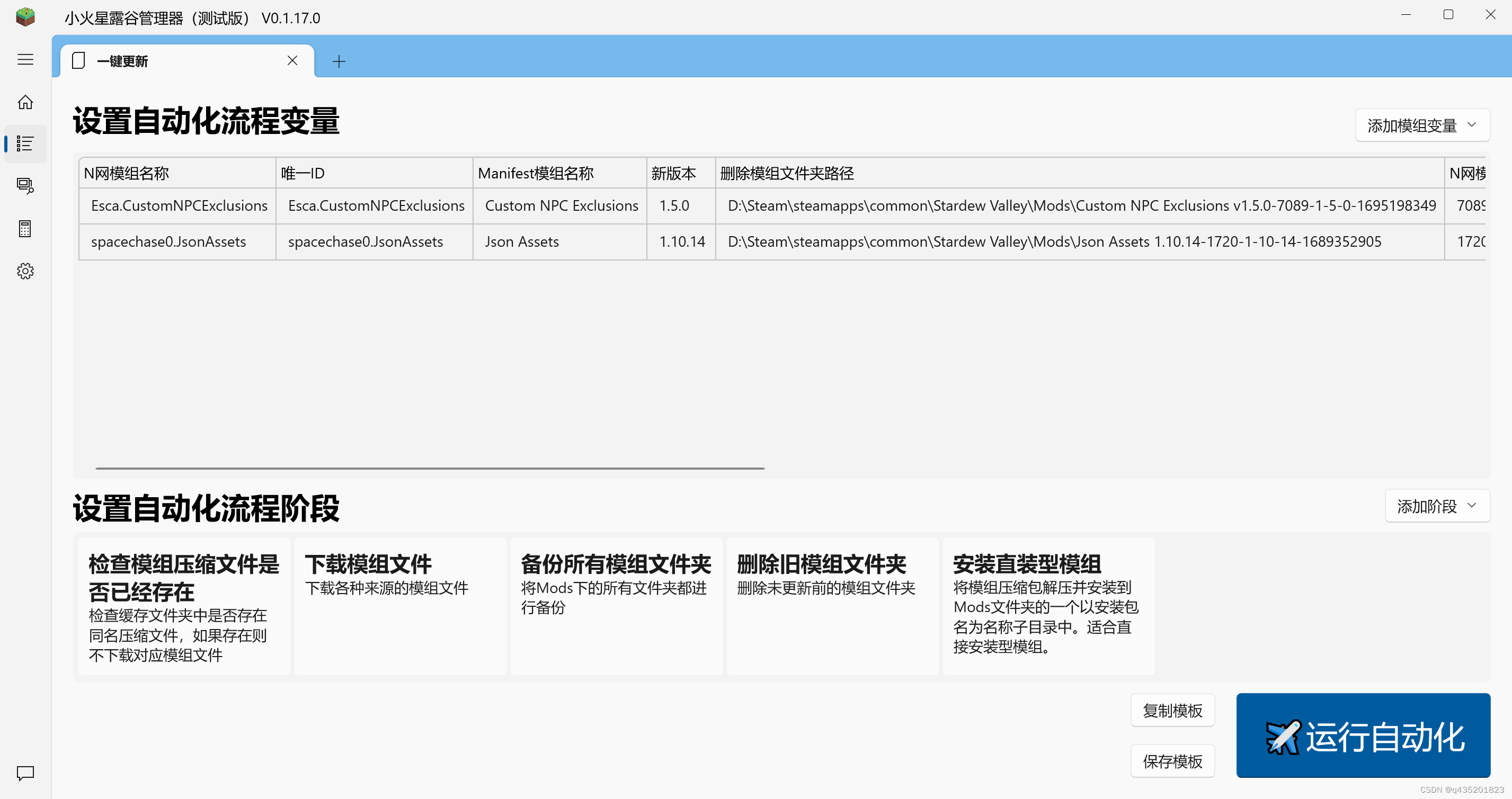Click the Json Assets 1.10.14 folder path cell
Image resolution: width=1512 pixels, height=799 pixels.
pos(1080,241)
